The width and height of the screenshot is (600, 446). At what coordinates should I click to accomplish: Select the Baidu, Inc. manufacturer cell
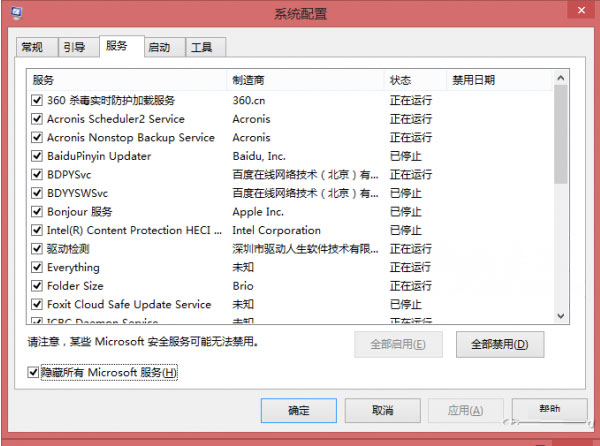259,156
